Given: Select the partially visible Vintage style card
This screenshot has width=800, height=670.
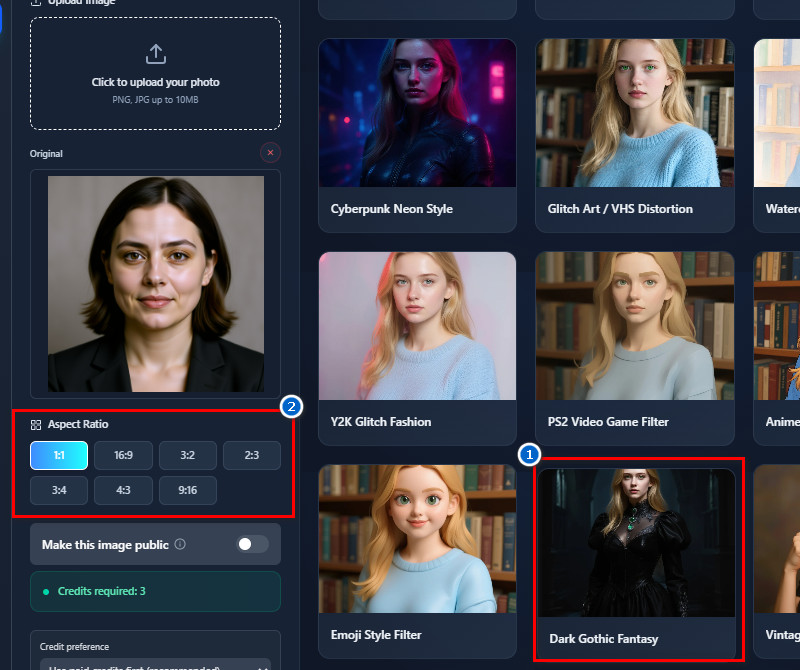Looking at the screenshot, I should pos(777,561).
